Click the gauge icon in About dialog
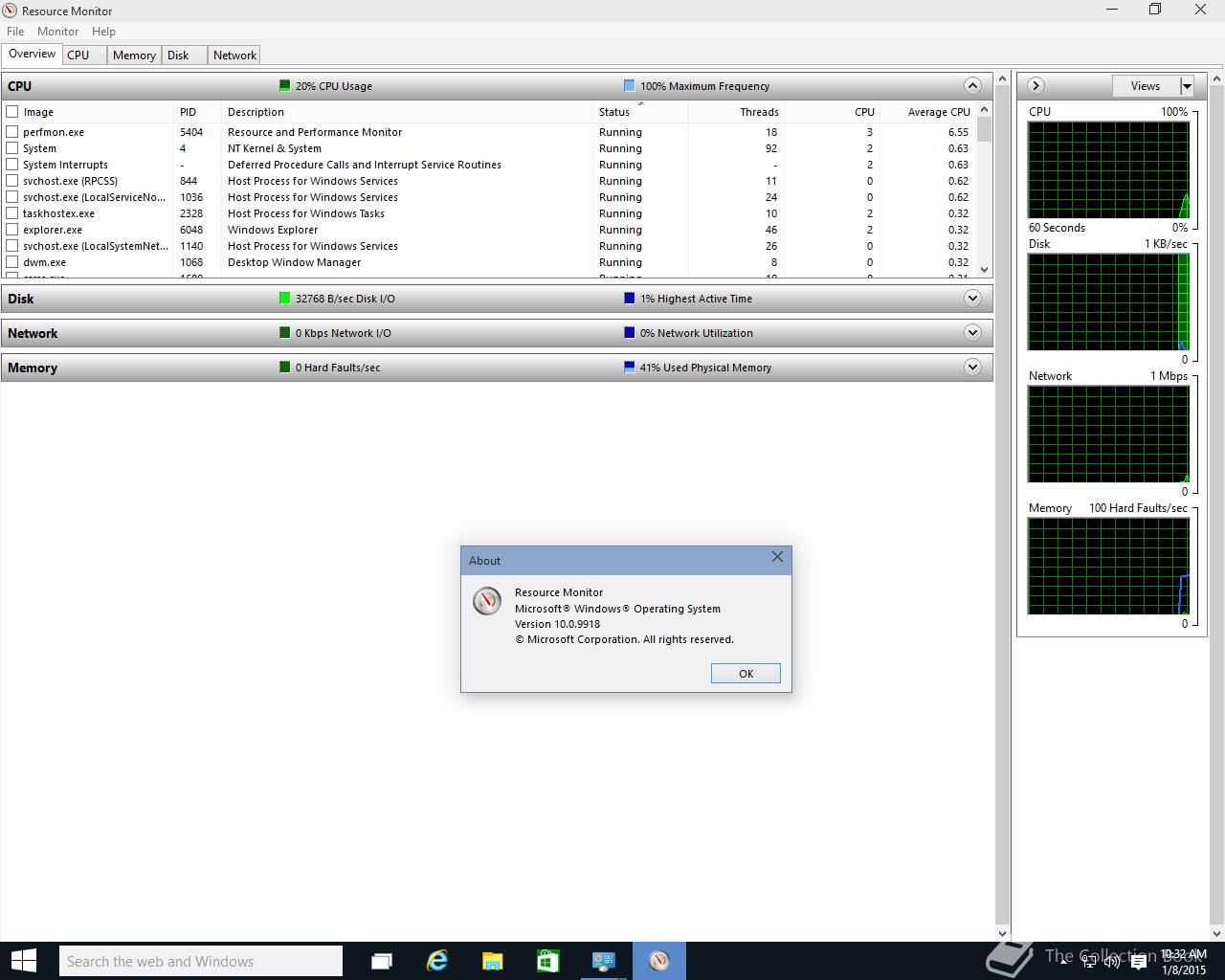 coord(487,600)
